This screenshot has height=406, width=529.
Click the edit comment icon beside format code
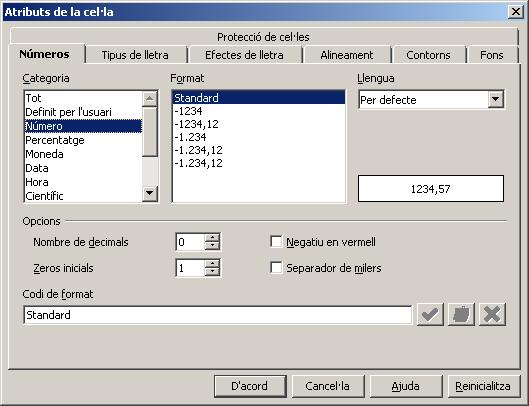coord(461,315)
